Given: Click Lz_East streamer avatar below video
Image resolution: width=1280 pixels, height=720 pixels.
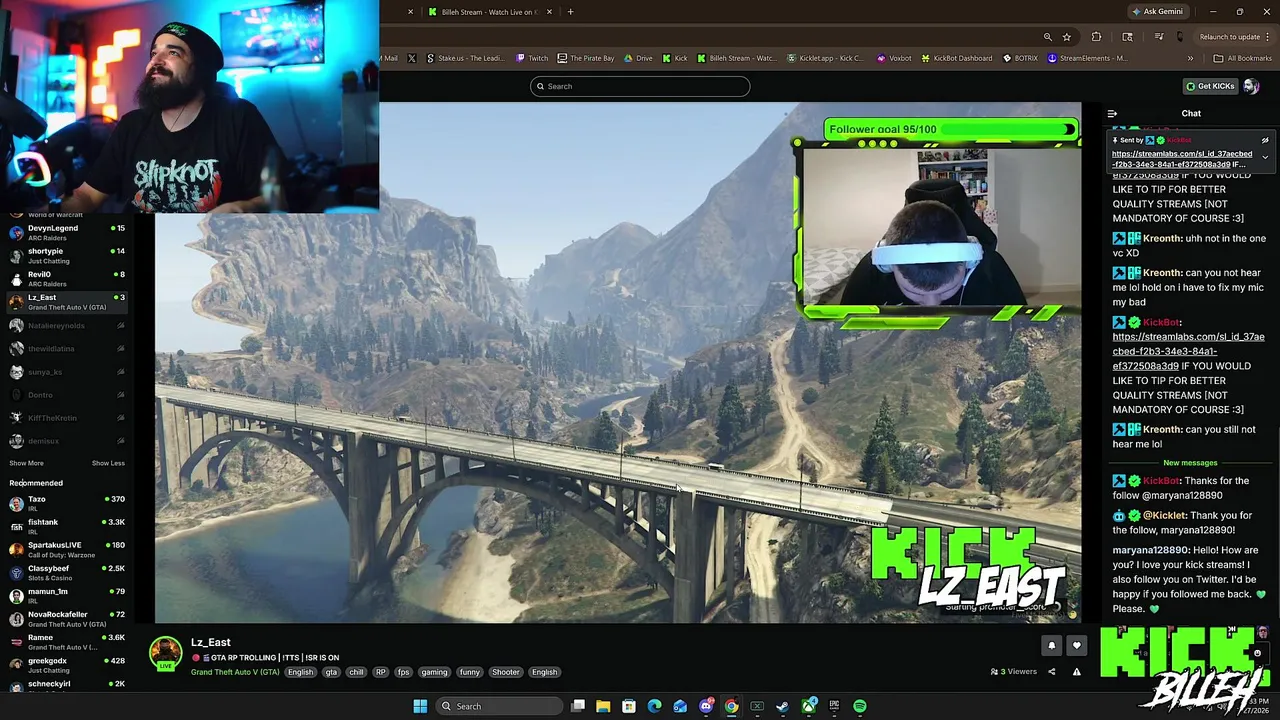Looking at the screenshot, I should click(x=165, y=653).
